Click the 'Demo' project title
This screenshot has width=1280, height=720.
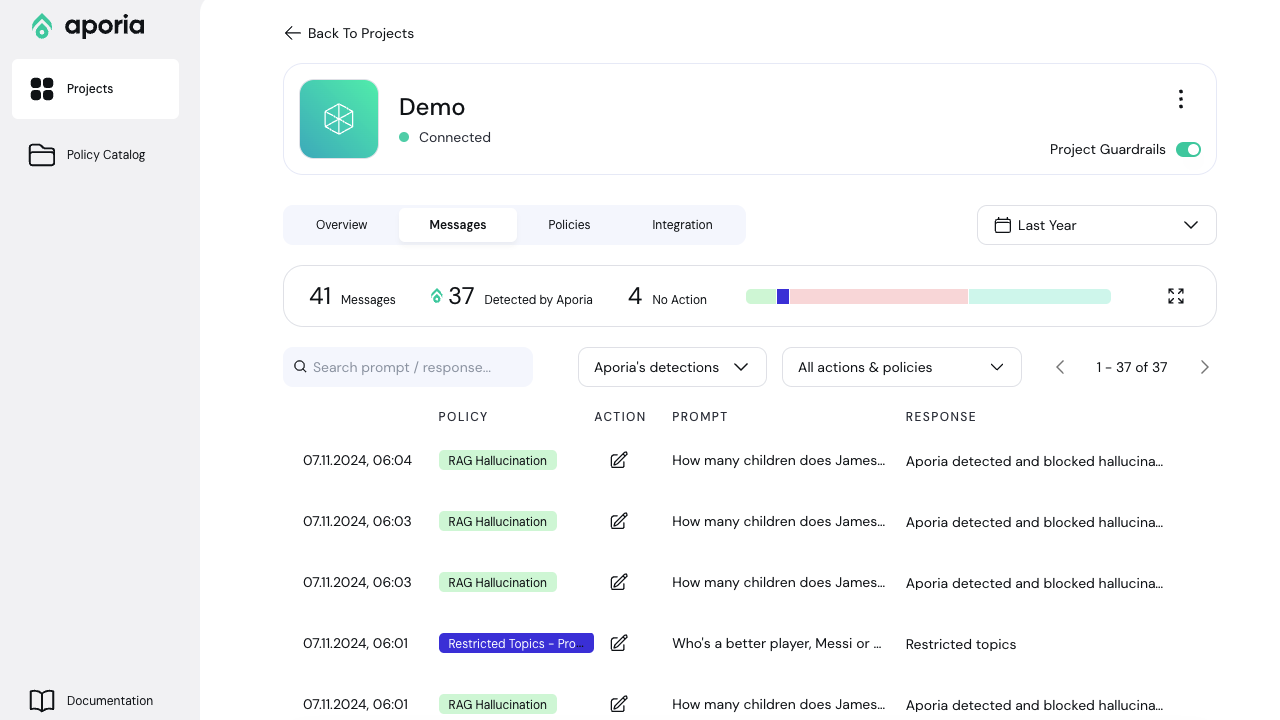click(x=432, y=107)
